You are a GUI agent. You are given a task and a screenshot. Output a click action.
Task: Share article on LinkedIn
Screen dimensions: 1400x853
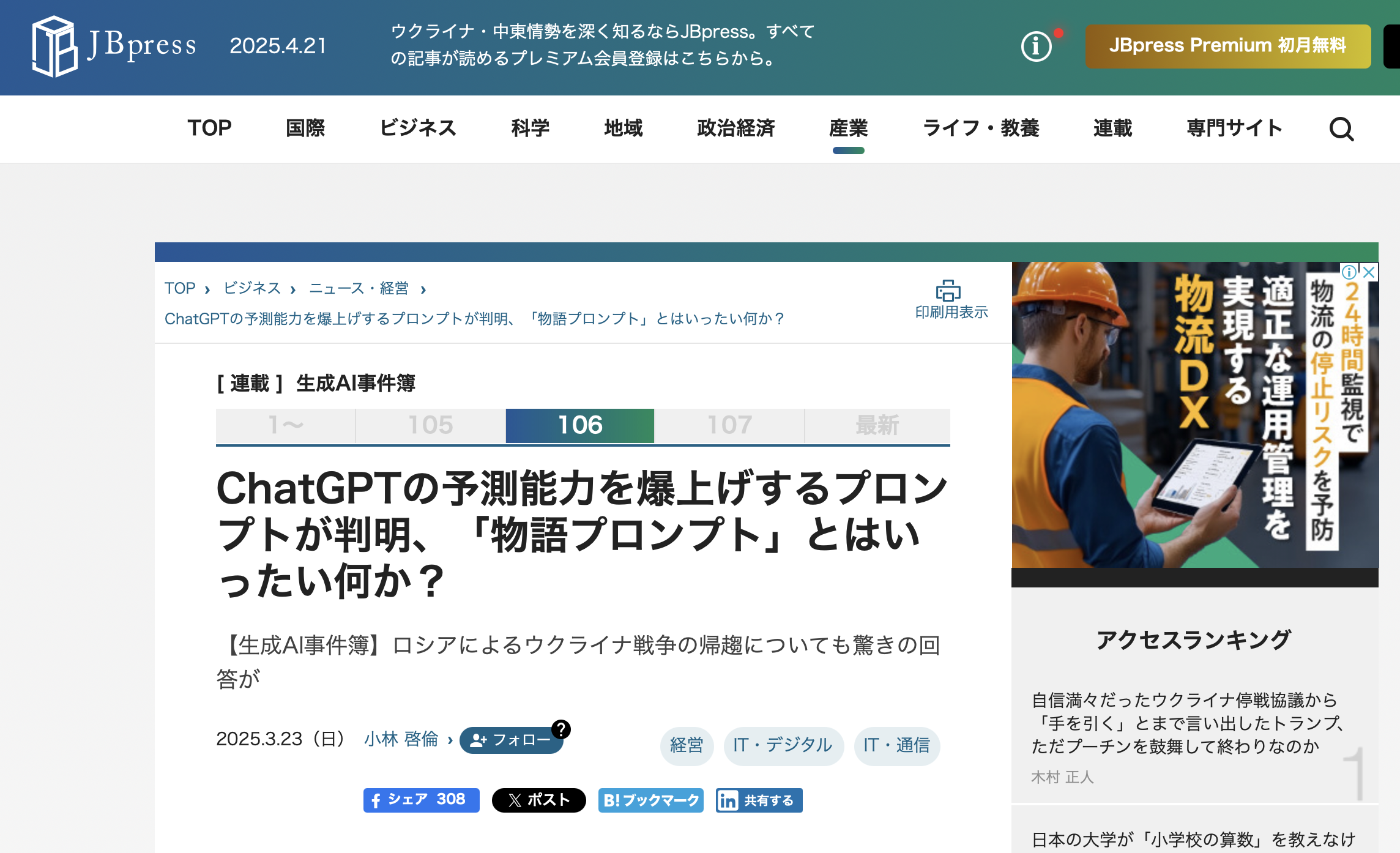point(759,800)
